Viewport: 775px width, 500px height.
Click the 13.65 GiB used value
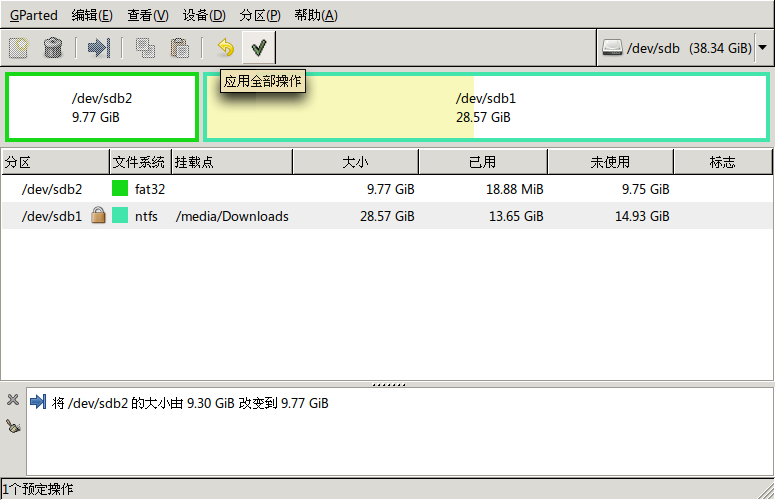click(x=516, y=216)
